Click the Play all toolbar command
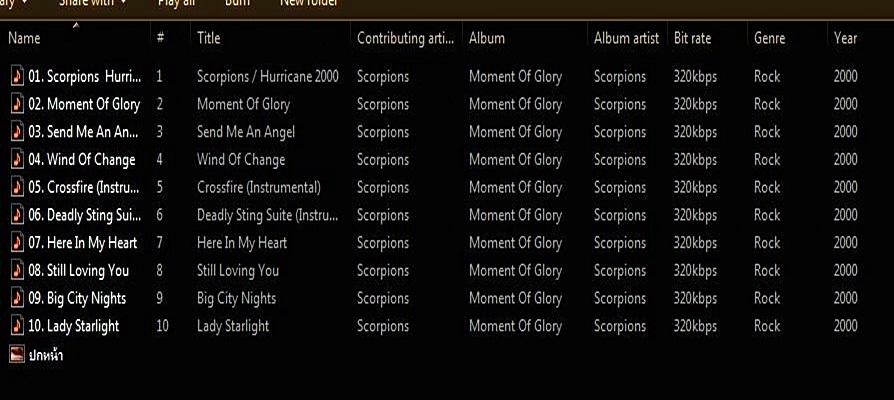This screenshot has height=400, width=894. (x=176, y=3)
